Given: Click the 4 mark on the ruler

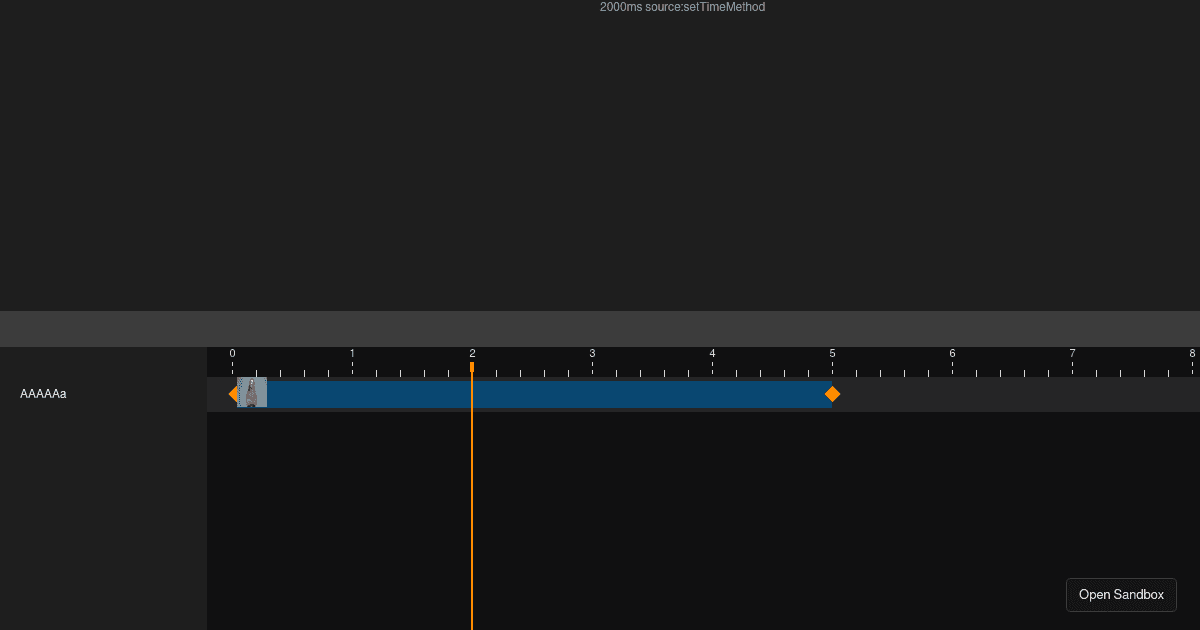Looking at the screenshot, I should pyautogui.click(x=712, y=353).
